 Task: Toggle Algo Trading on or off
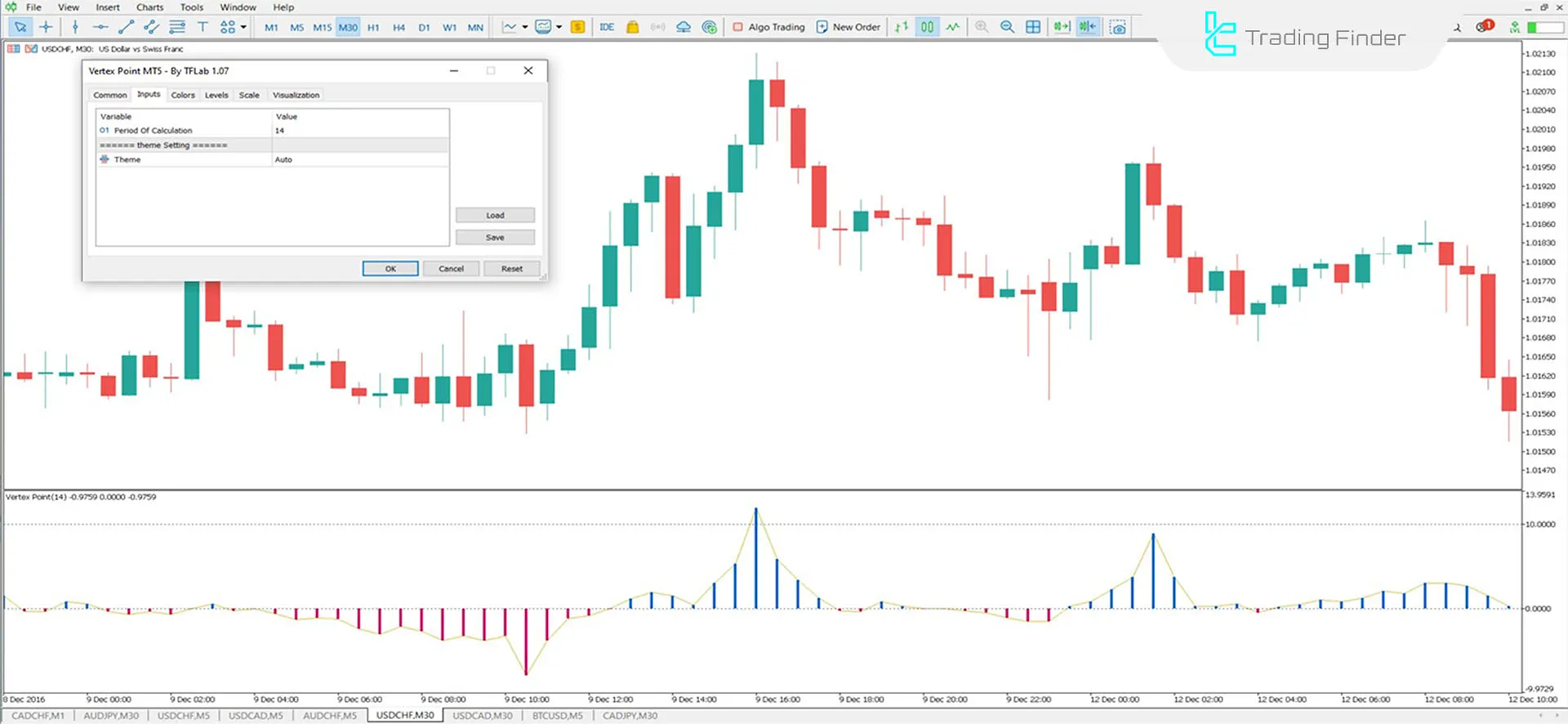(x=768, y=27)
